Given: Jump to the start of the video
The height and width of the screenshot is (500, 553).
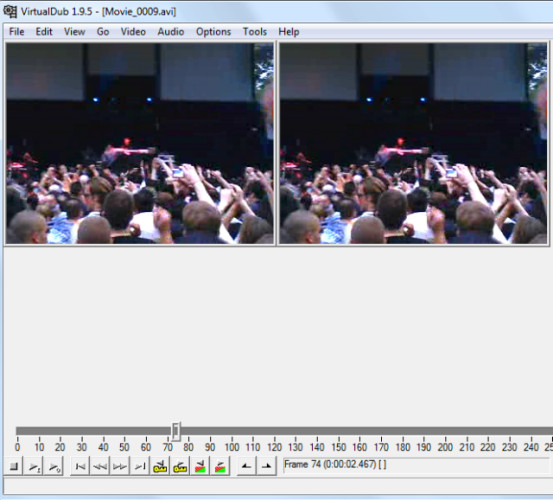Looking at the screenshot, I should (80, 466).
